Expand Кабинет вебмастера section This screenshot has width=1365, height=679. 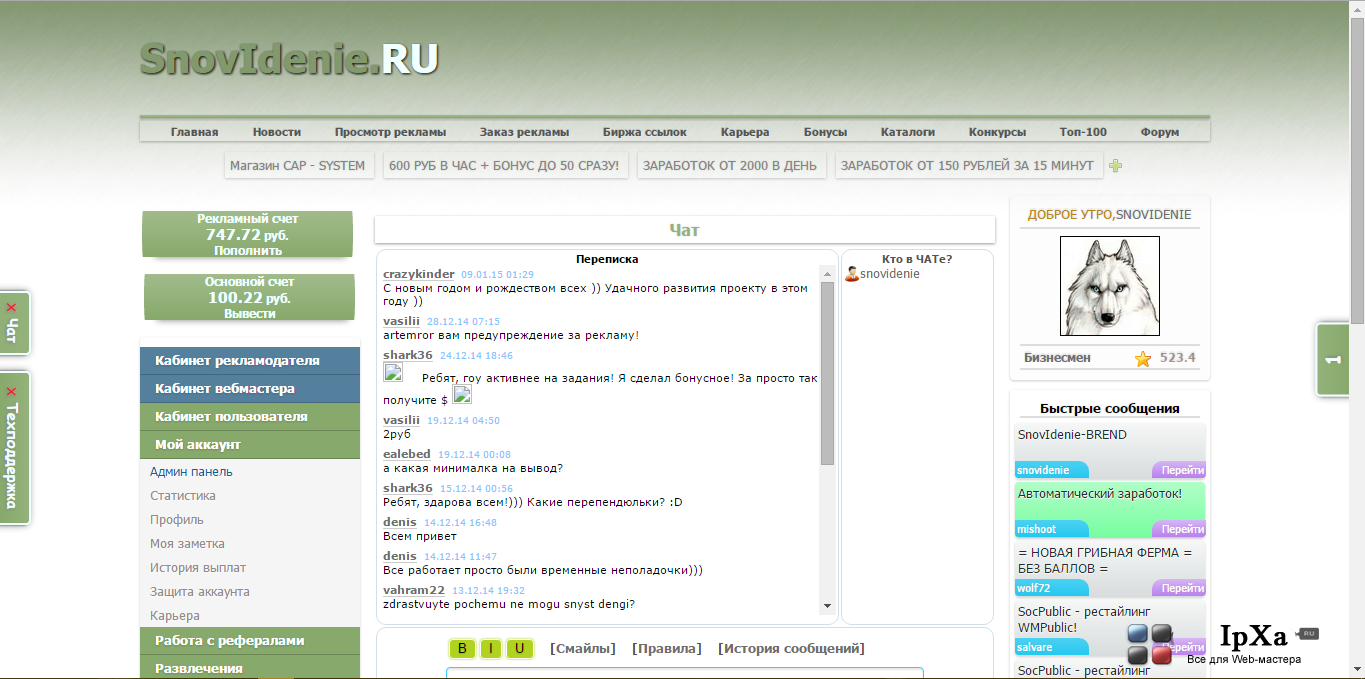pyautogui.click(x=250, y=389)
